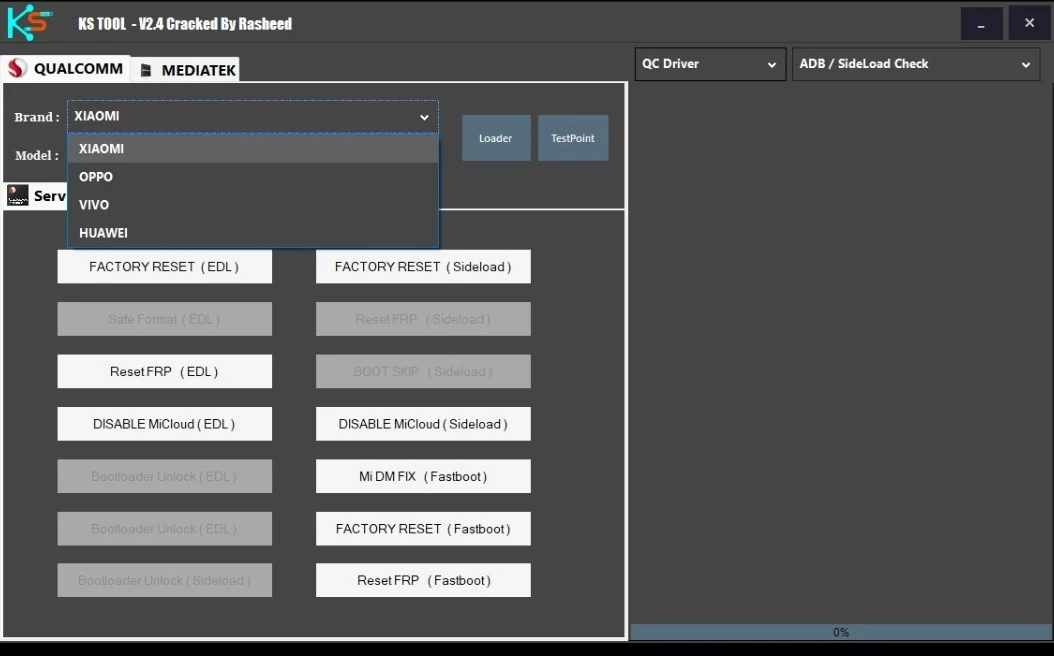This screenshot has height=656, width=1054.
Task: Click the Loader button
Action: [495, 138]
